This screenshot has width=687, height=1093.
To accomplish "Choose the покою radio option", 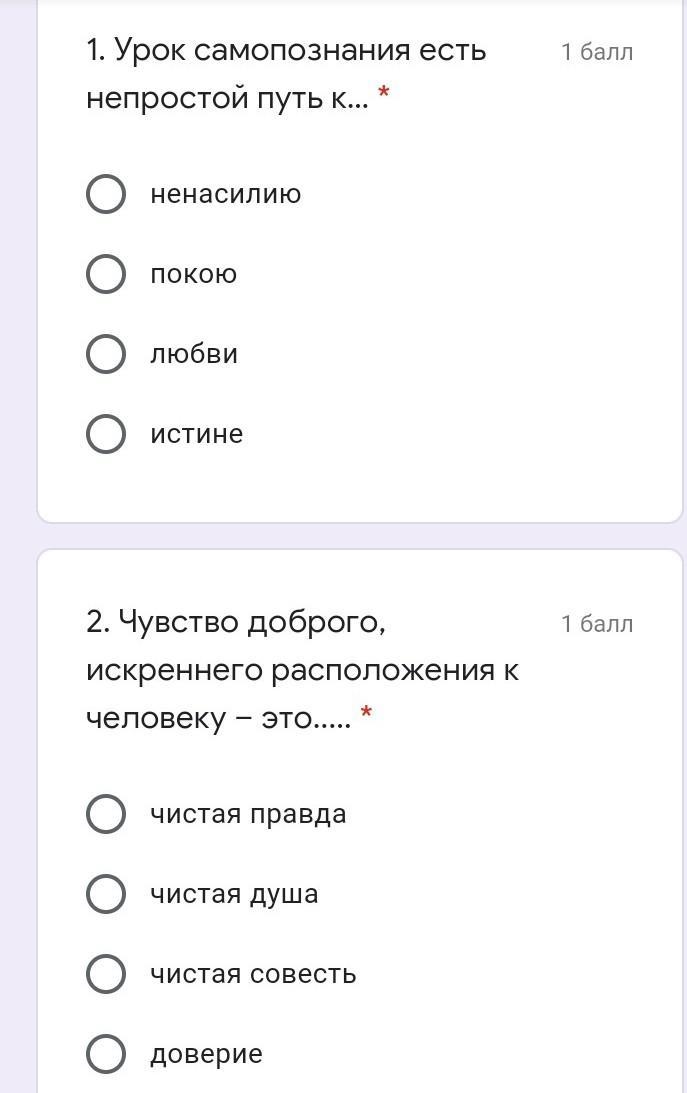I will 106,273.
